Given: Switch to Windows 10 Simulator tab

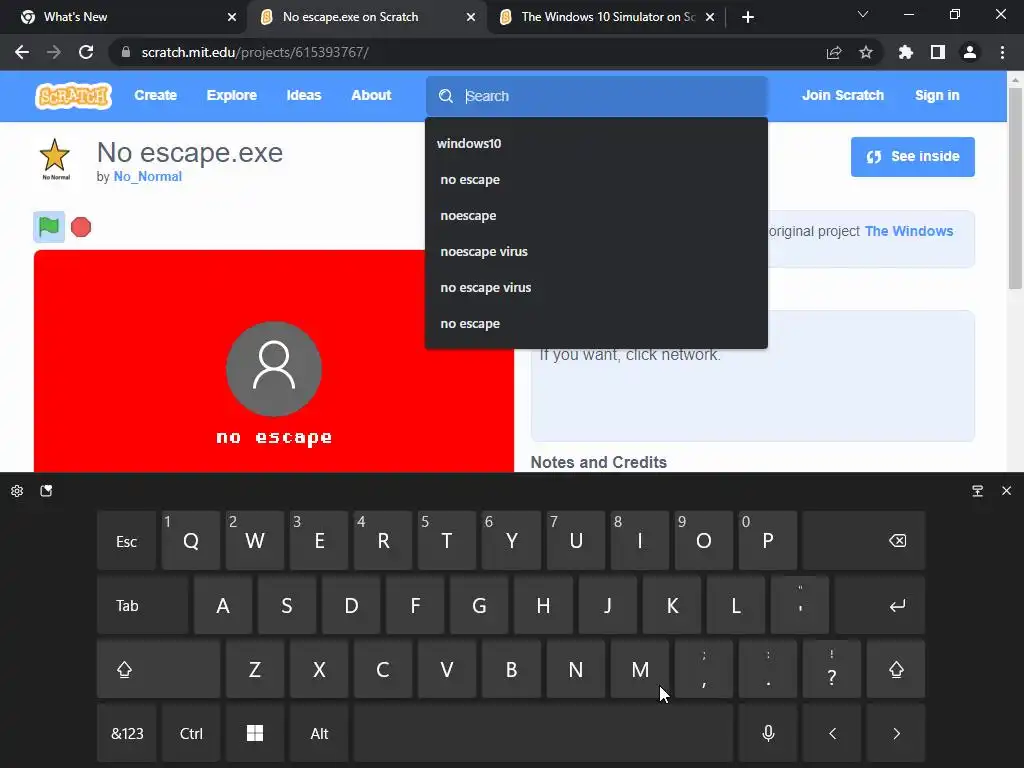Looking at the screenshot, I should tap(608, 17).
